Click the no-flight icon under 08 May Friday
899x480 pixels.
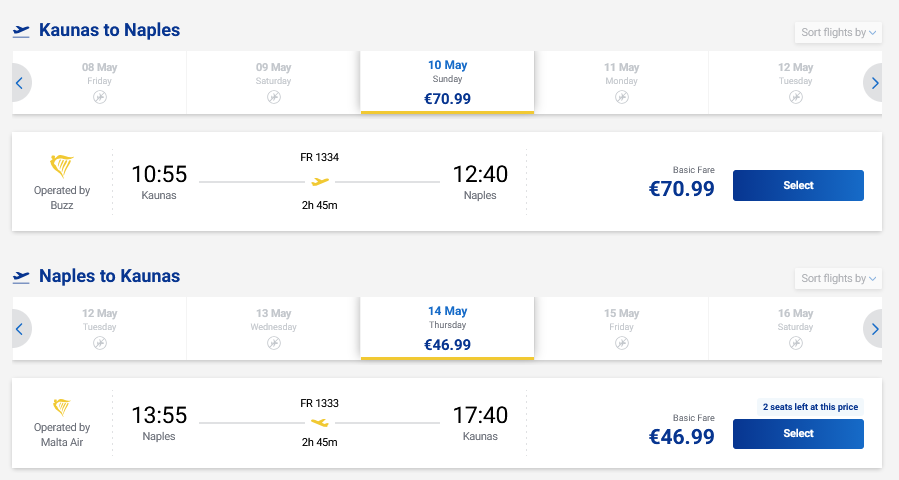click(x=99, y=97)
